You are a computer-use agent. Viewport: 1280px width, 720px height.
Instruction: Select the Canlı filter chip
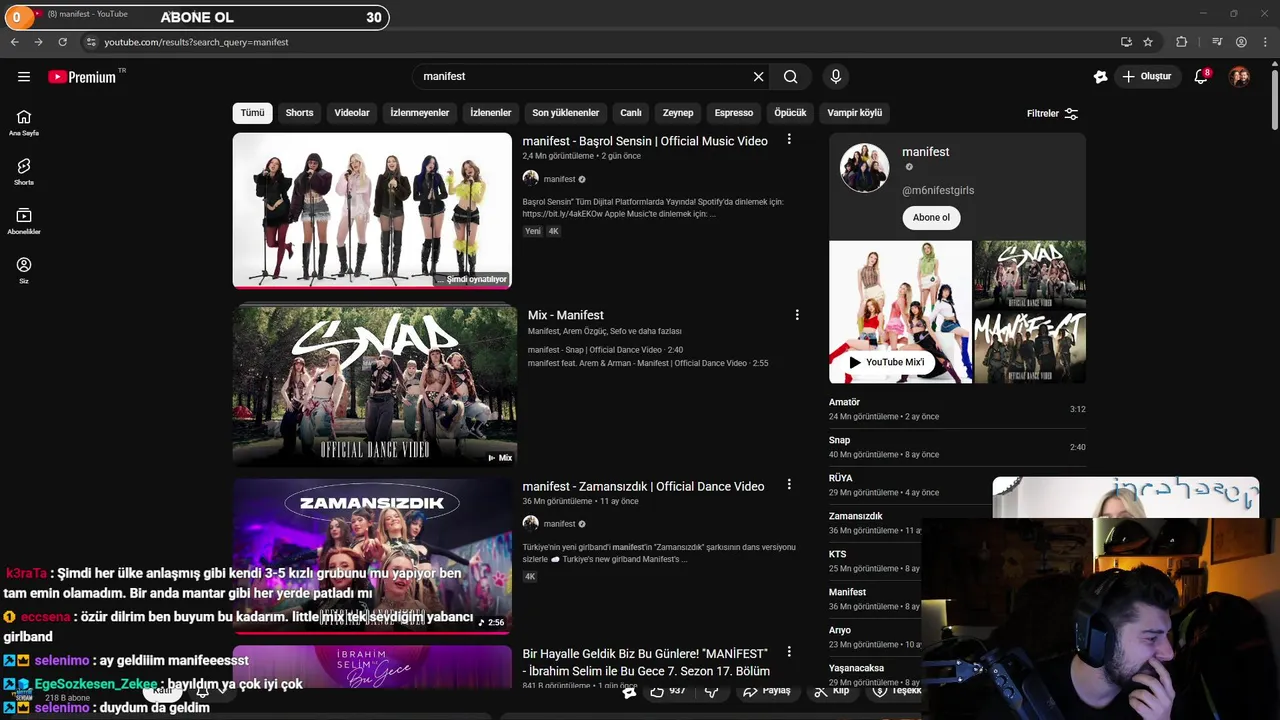coord(631,113)
